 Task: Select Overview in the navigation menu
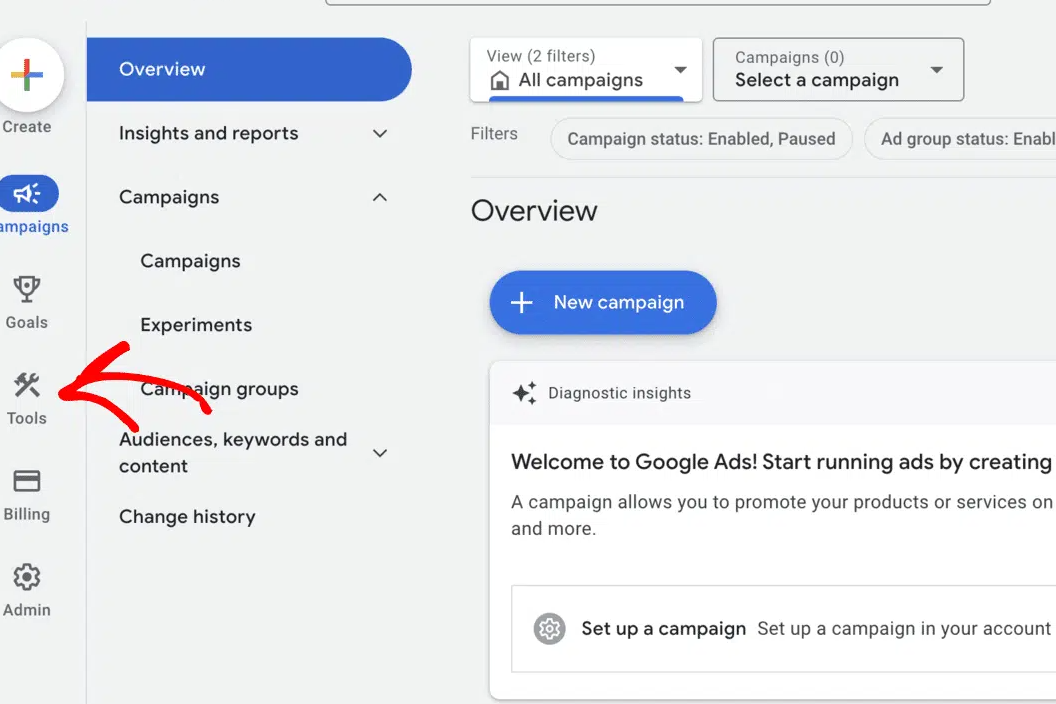click(x=249, y=69)
